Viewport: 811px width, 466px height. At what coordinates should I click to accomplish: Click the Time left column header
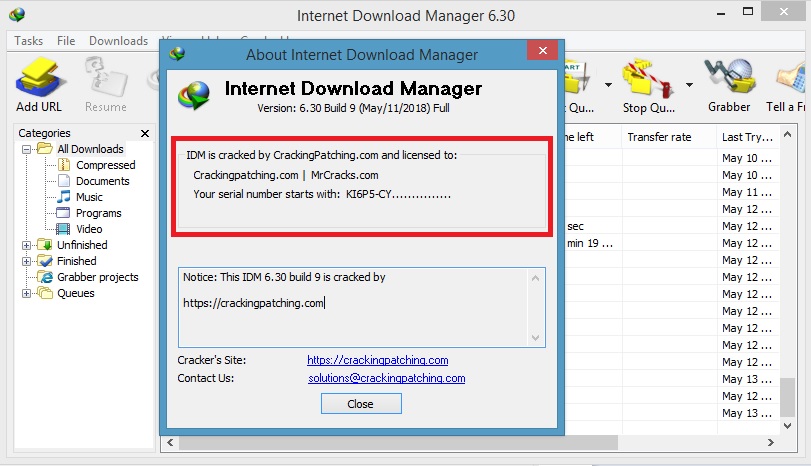pos(592,137)
